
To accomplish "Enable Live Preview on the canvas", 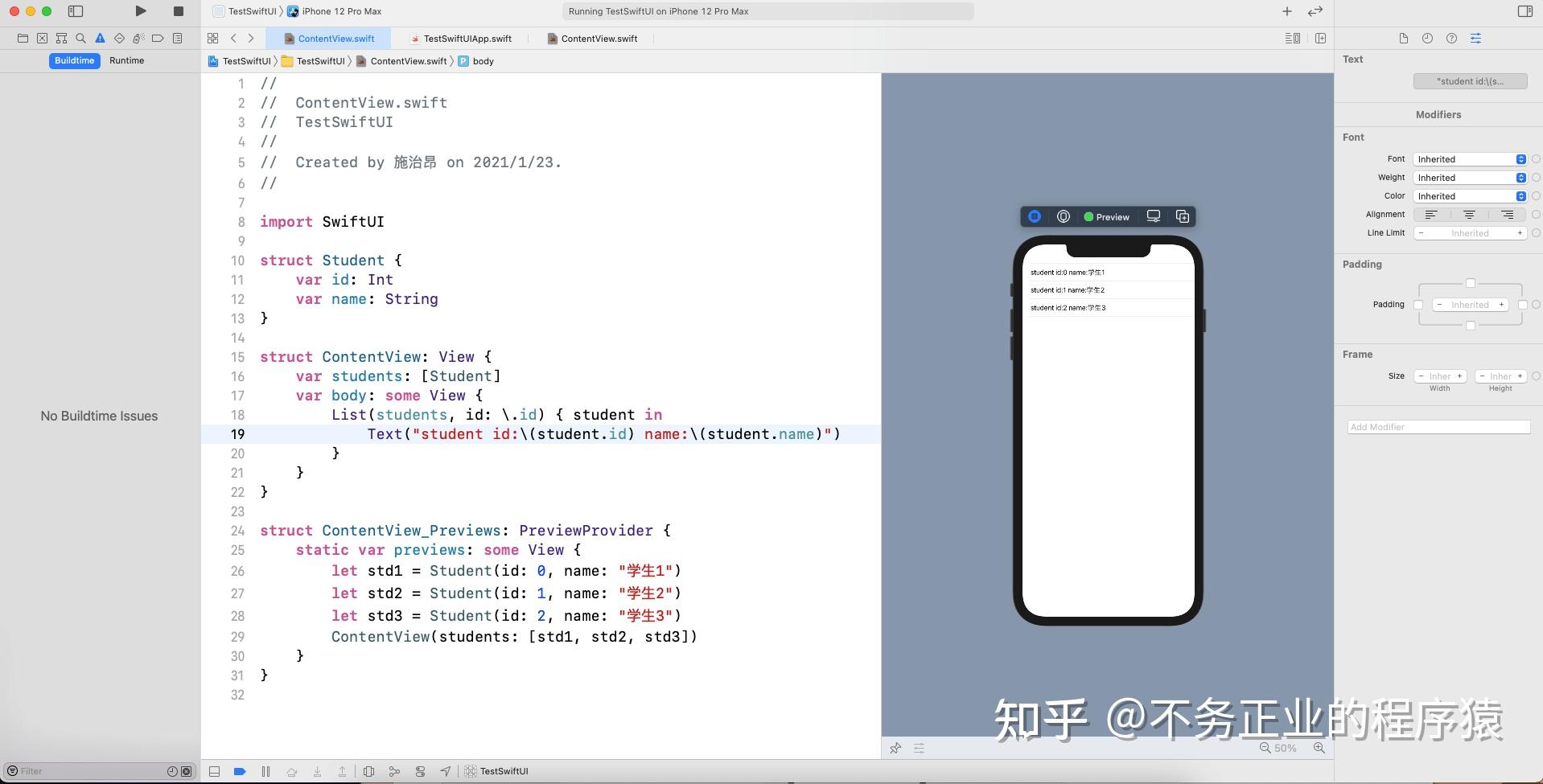I will click(x=1035, y=216).
